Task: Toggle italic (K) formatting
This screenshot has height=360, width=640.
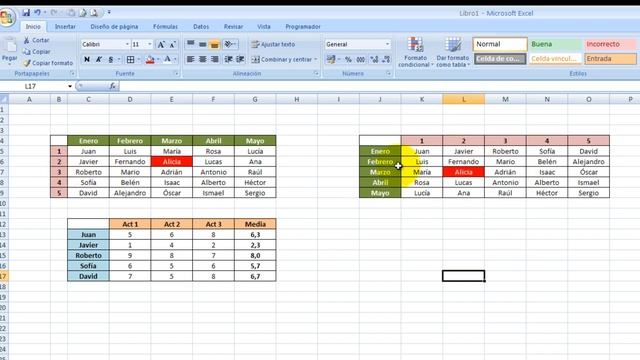Action: pos(98,60)
